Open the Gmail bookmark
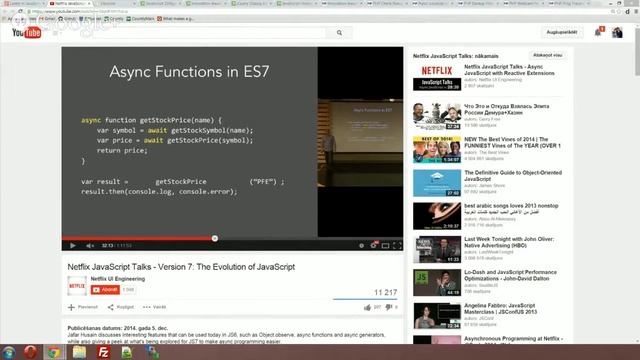This screenshot has height=360, width=640. 47,19
